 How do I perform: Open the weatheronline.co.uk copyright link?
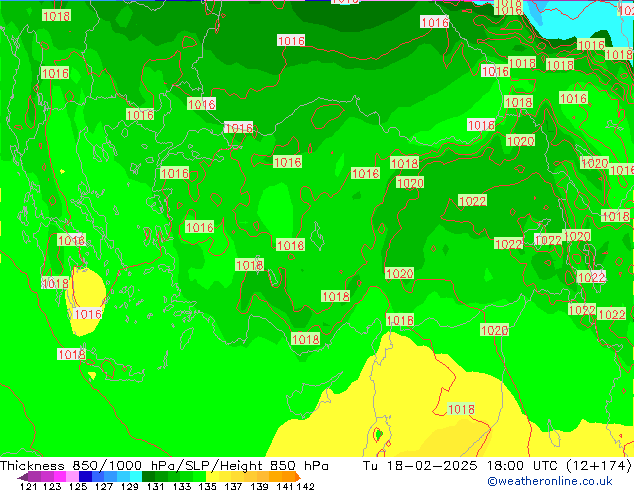[549, 481]
